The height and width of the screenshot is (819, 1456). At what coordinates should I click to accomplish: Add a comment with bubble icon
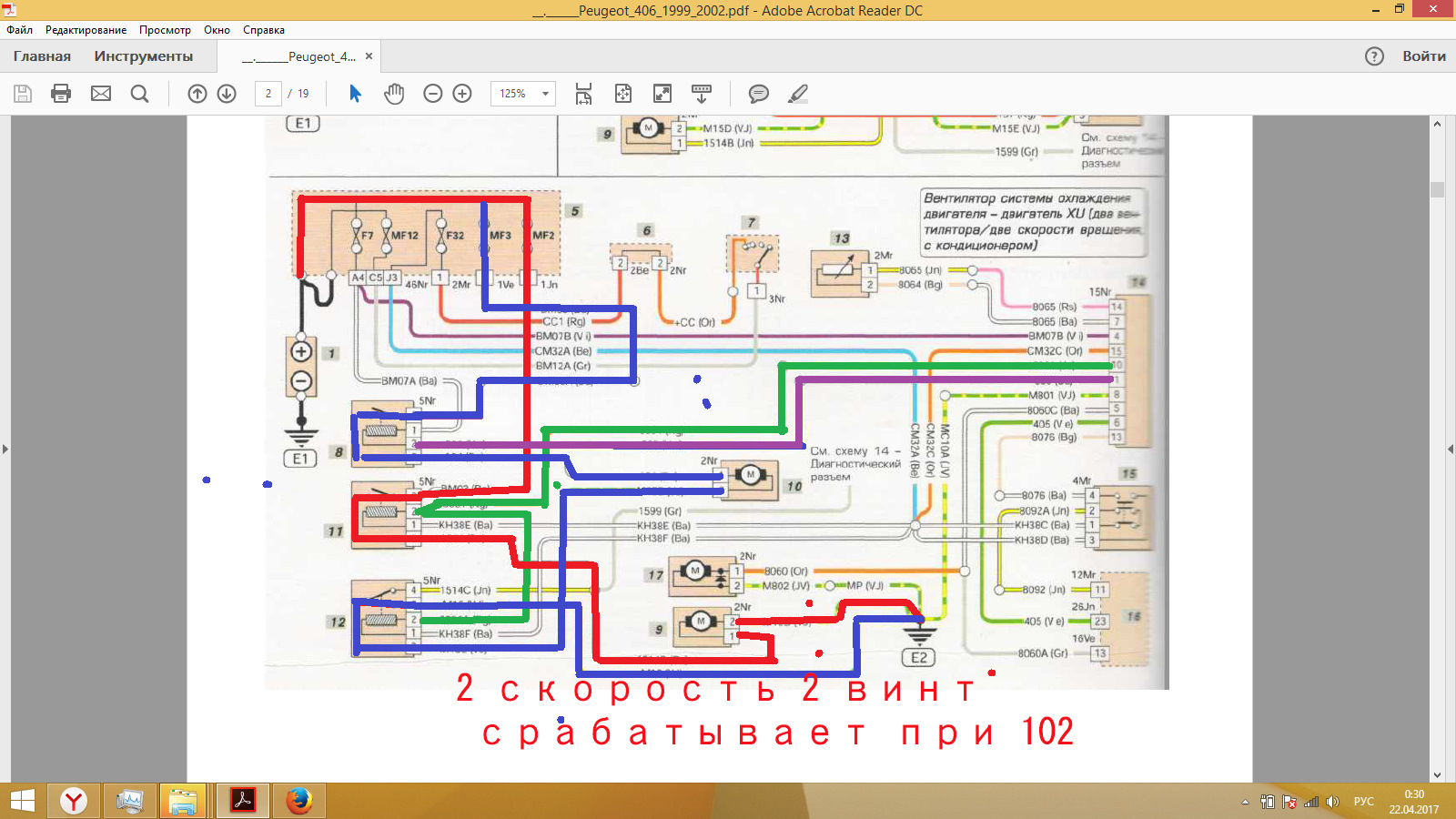point(758,94)
